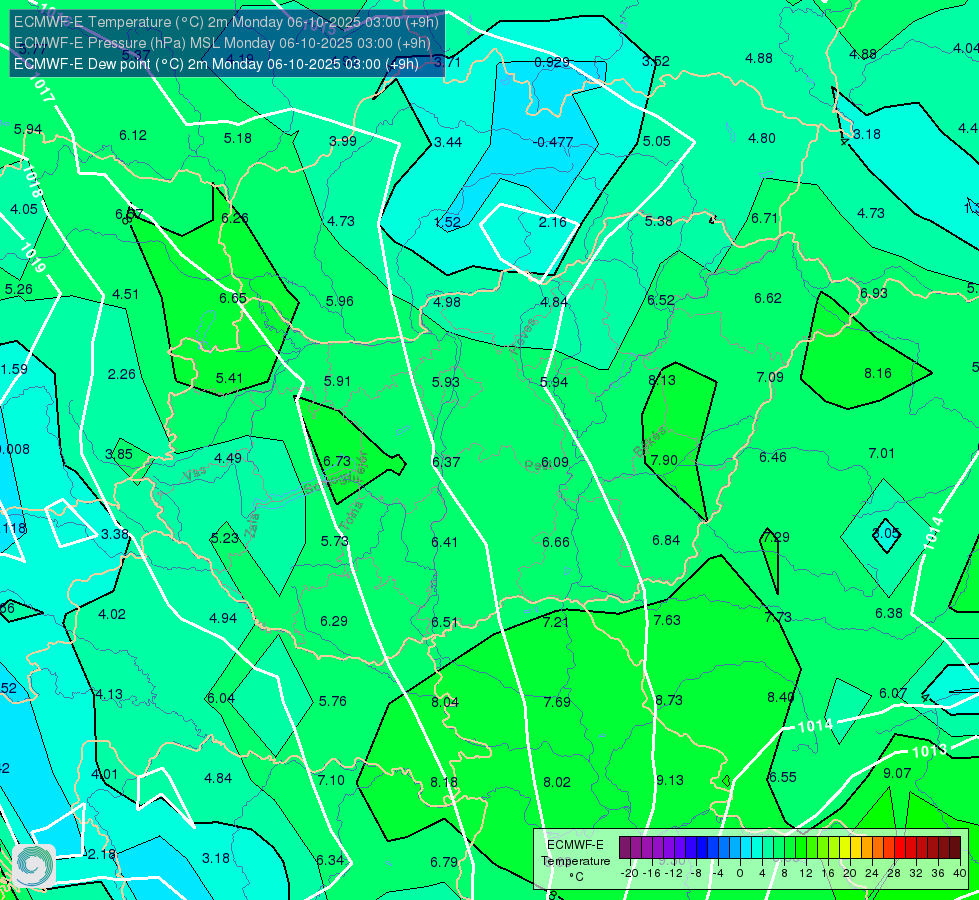Click the 5.38 temperature value

(659, 221)
